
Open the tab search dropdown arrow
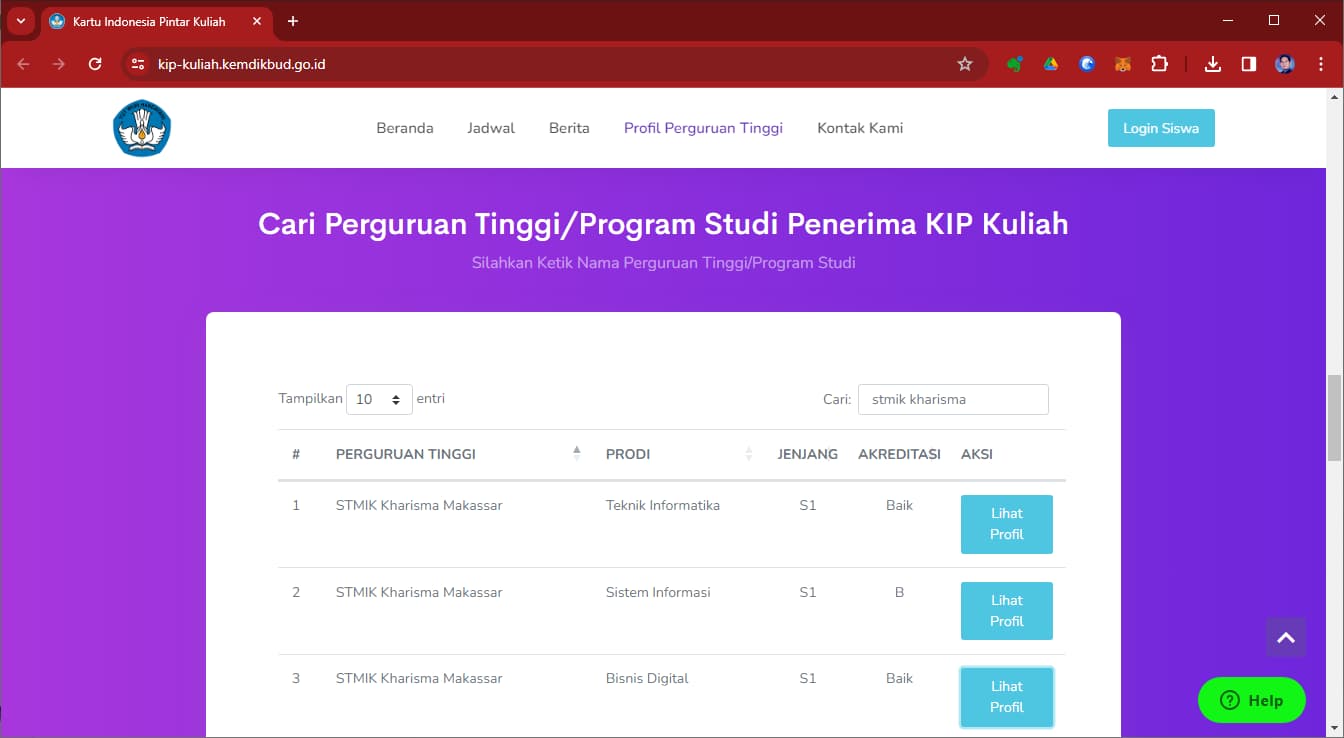pyautogui.click(x=20, y=21)
